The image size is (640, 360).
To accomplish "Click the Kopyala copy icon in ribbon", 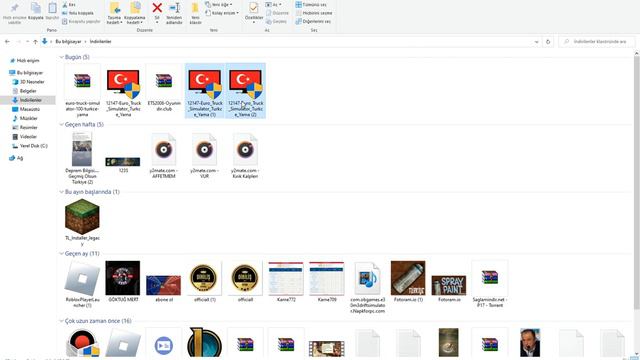I will pyautogui.click(x=36, y=11).
